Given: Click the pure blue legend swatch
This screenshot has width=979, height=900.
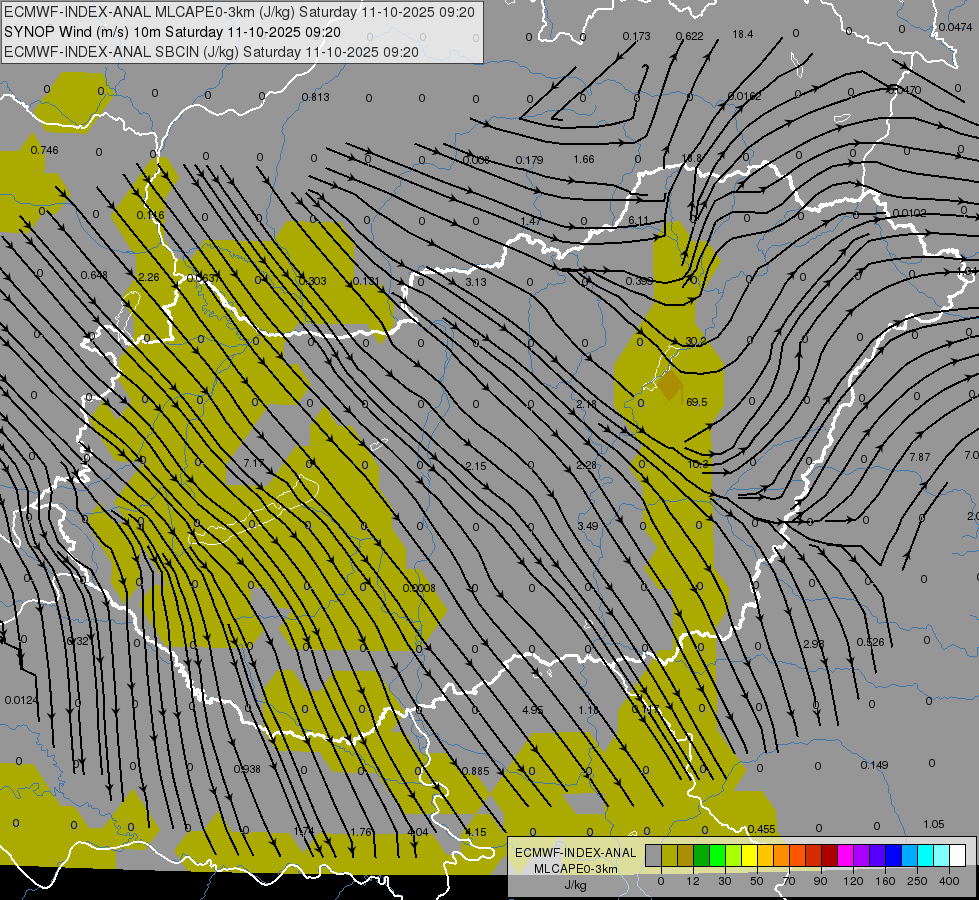Looking at the screenshot, I should (x=893, y=856).
